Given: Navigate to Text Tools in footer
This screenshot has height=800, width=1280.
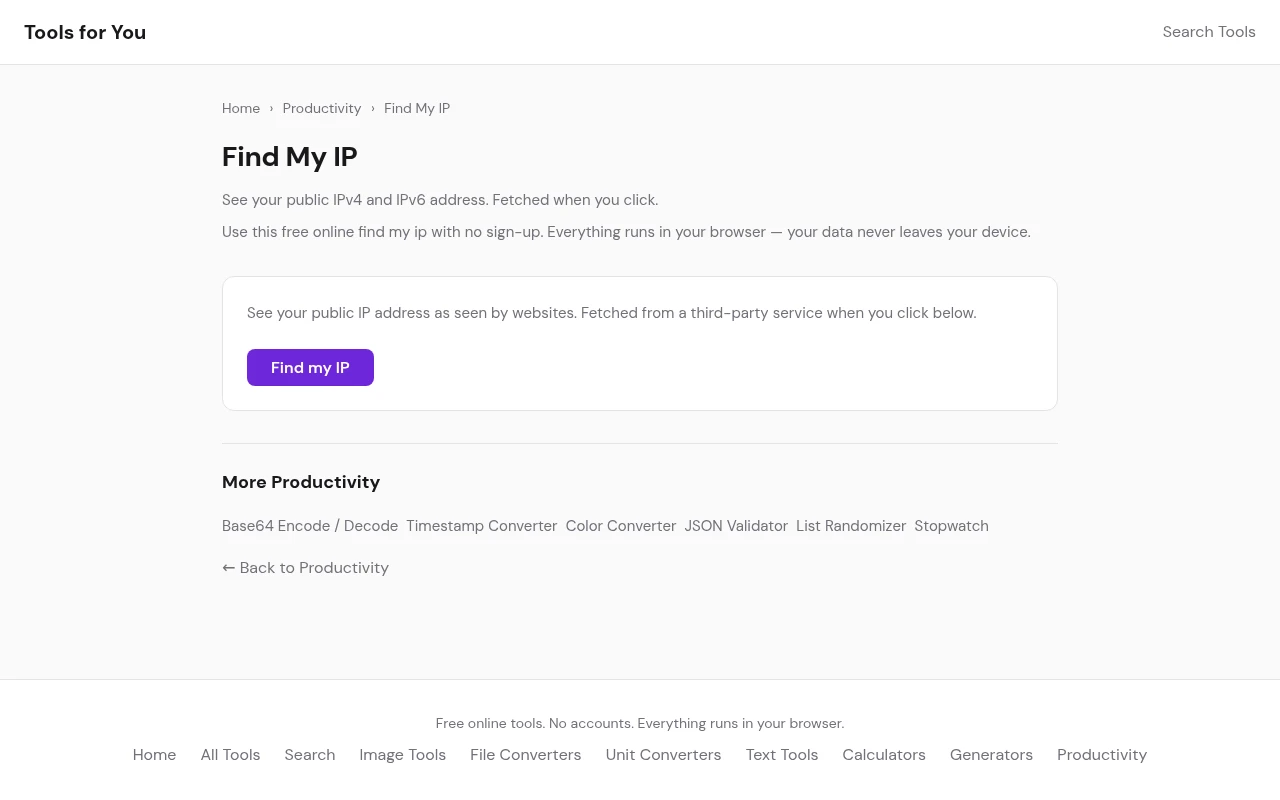Looking at the screenshot, I should click(x=781, y=755).
